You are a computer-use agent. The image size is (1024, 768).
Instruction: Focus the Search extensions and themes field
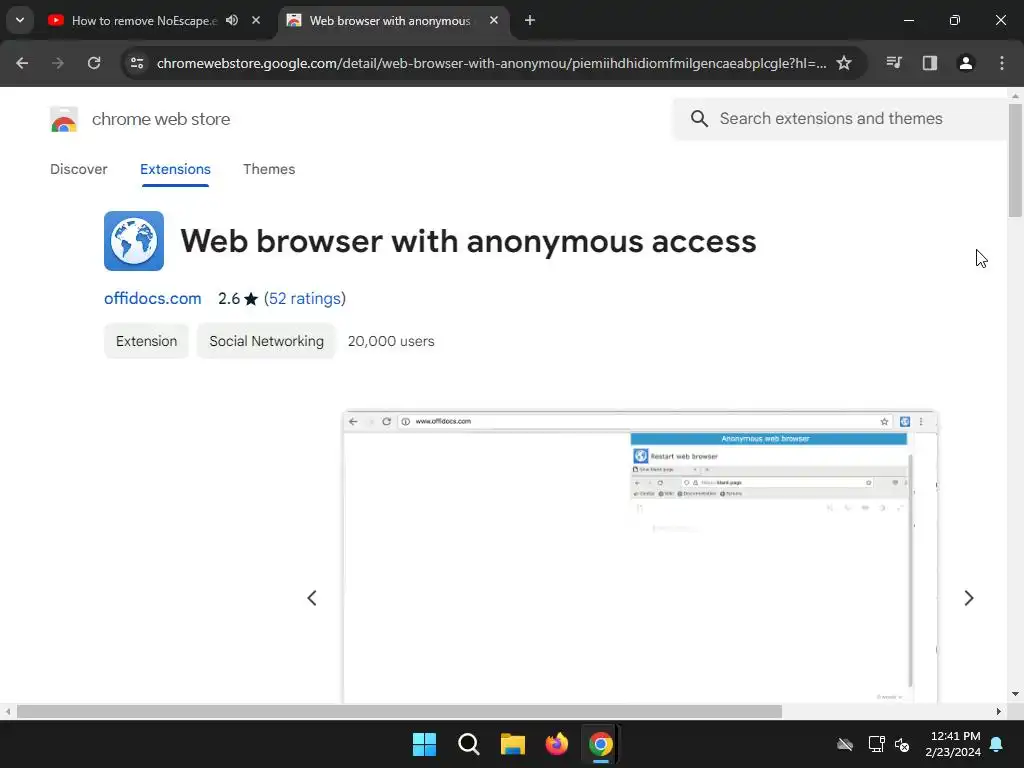click(x=840, y=118)
